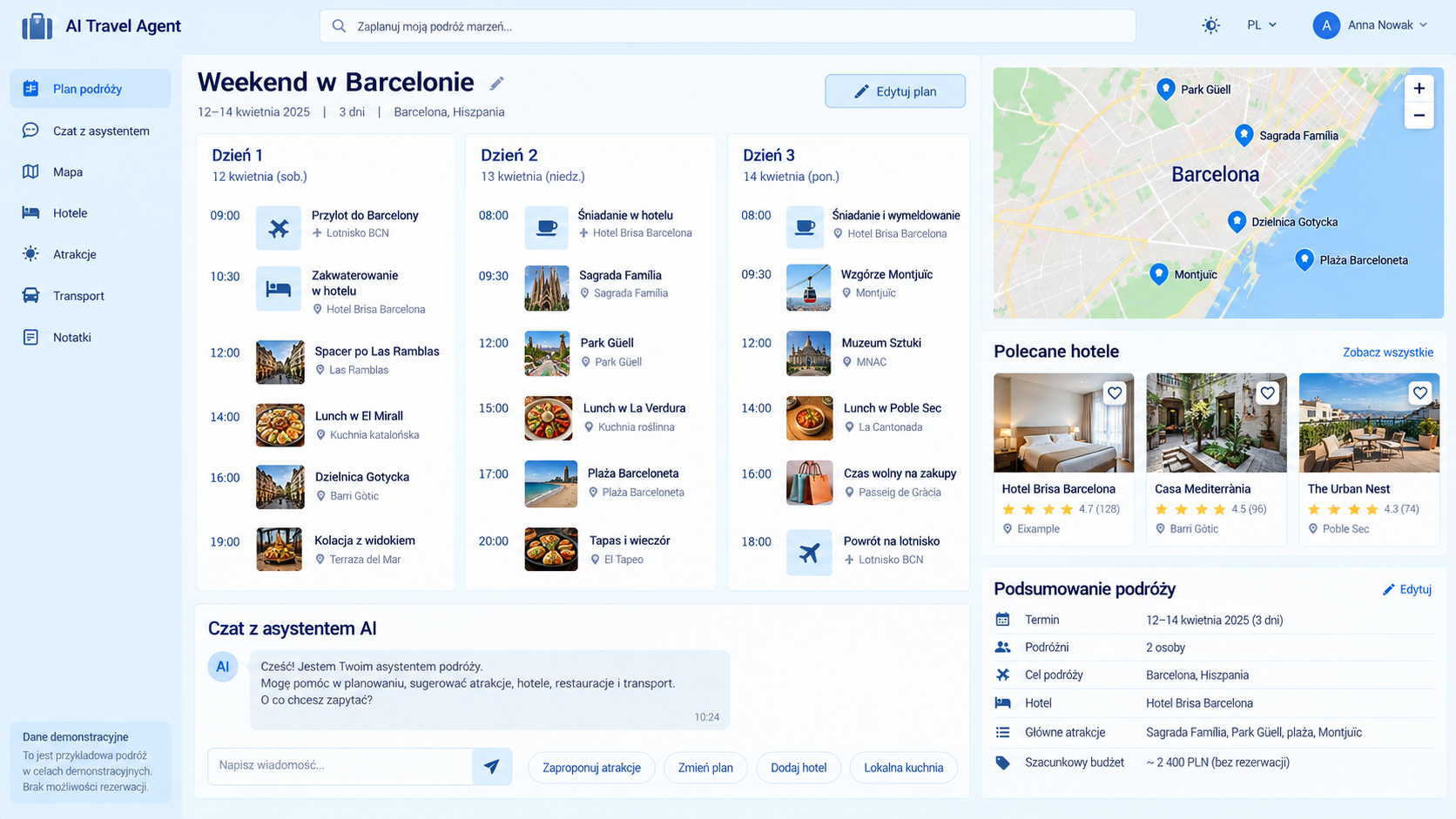This screenshot has width=1456, height=819.
Task: Click the Montjuïc map pin
Action: point(1158,274)
